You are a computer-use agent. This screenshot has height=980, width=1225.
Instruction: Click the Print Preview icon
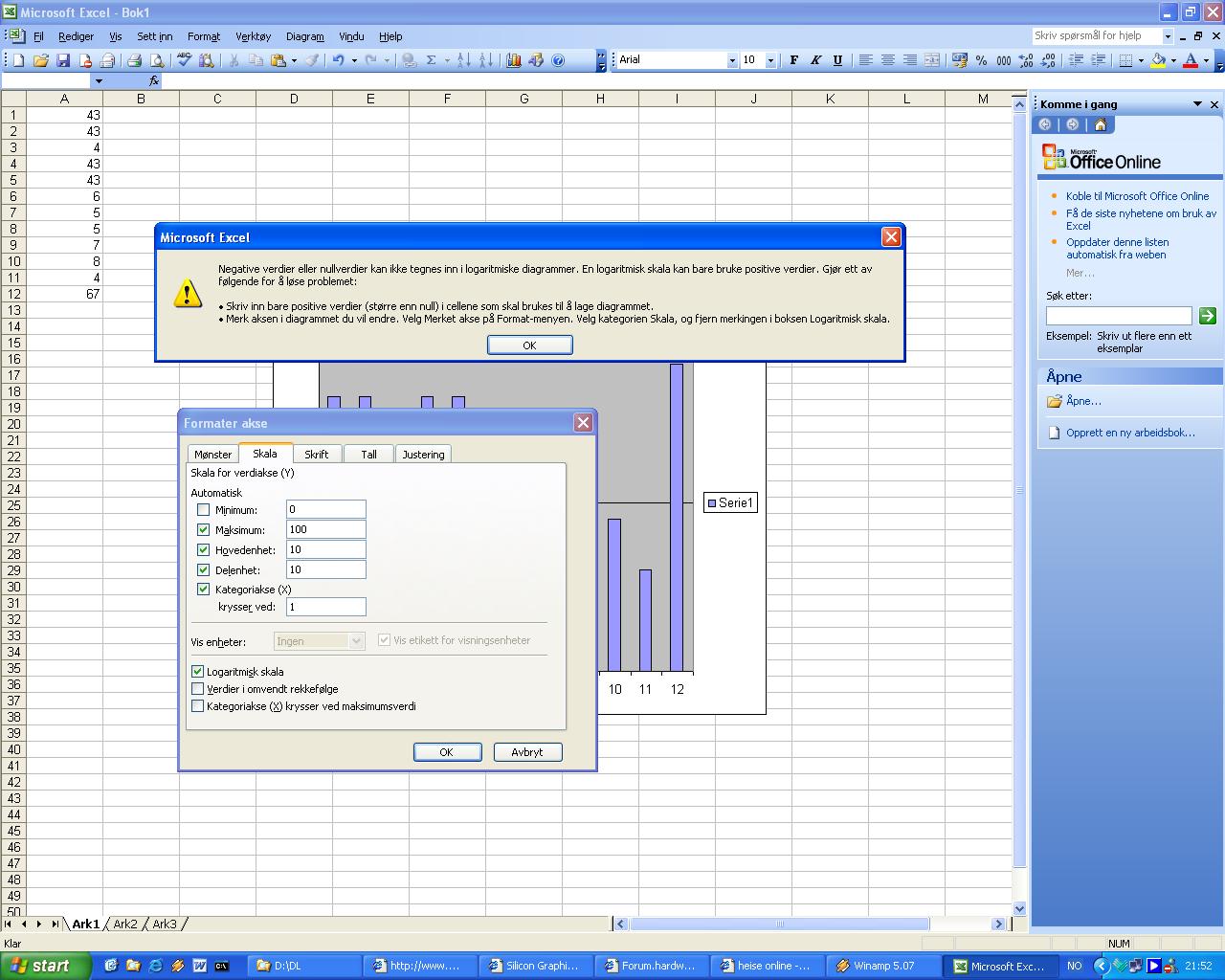pyautogui.click(x=157, y=60)
